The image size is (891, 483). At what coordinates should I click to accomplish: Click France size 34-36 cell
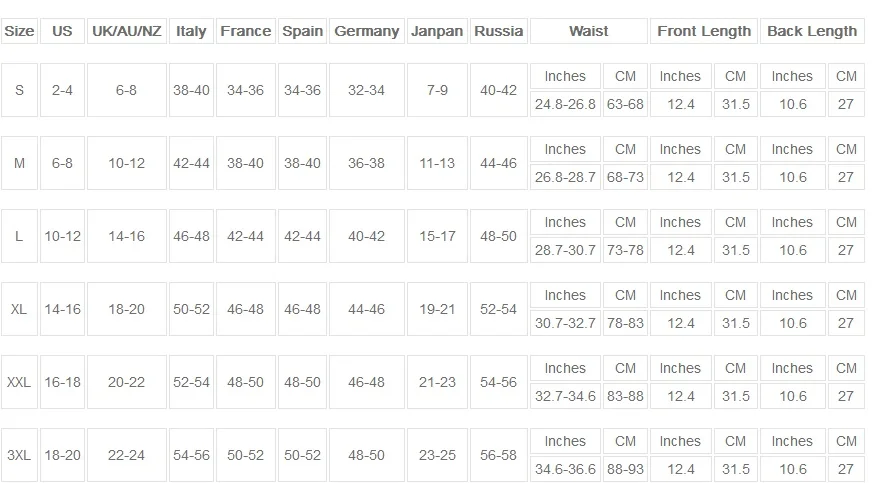tap(245, 90)
